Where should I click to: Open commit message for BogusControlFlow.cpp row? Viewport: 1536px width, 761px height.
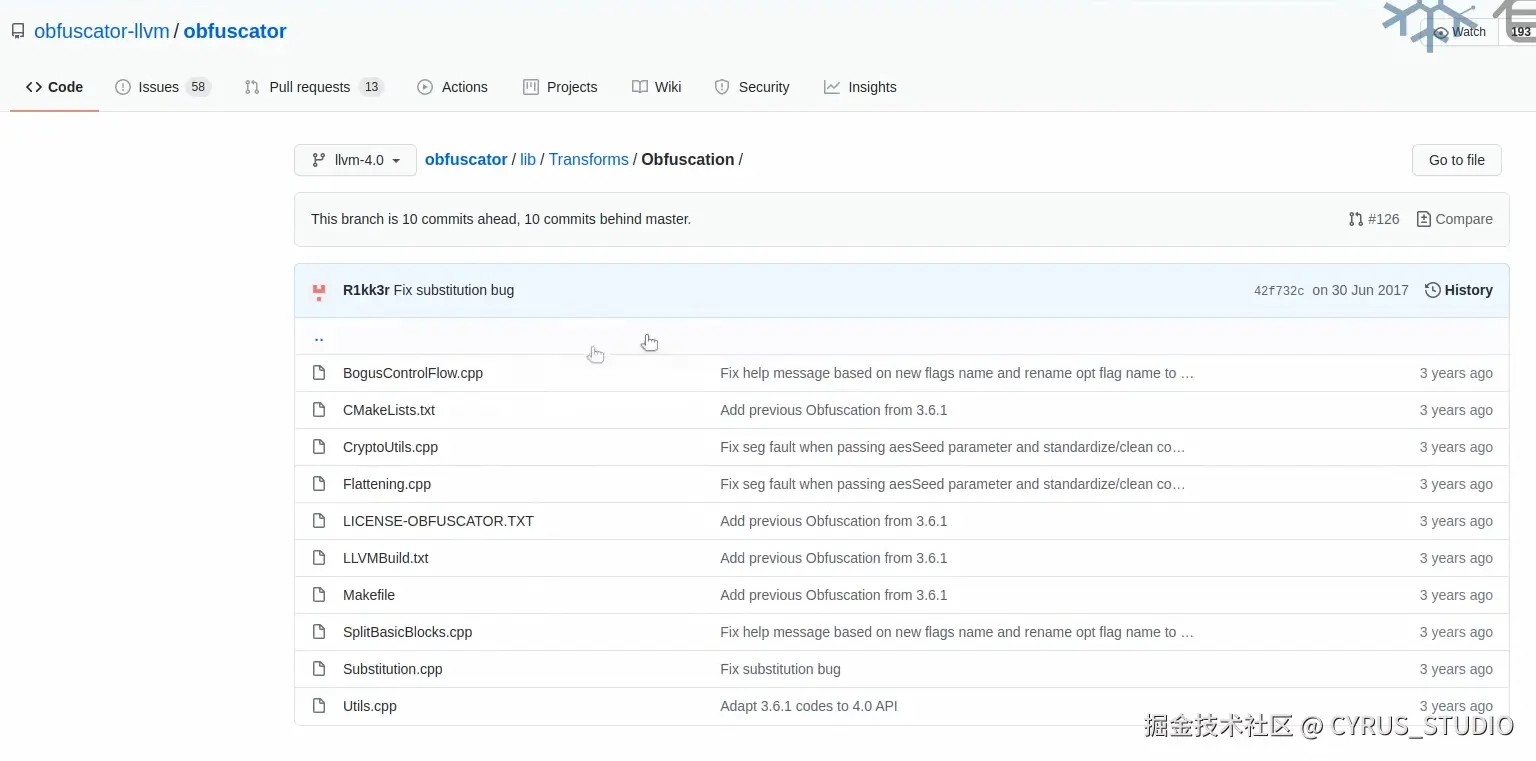coord(957,373)
